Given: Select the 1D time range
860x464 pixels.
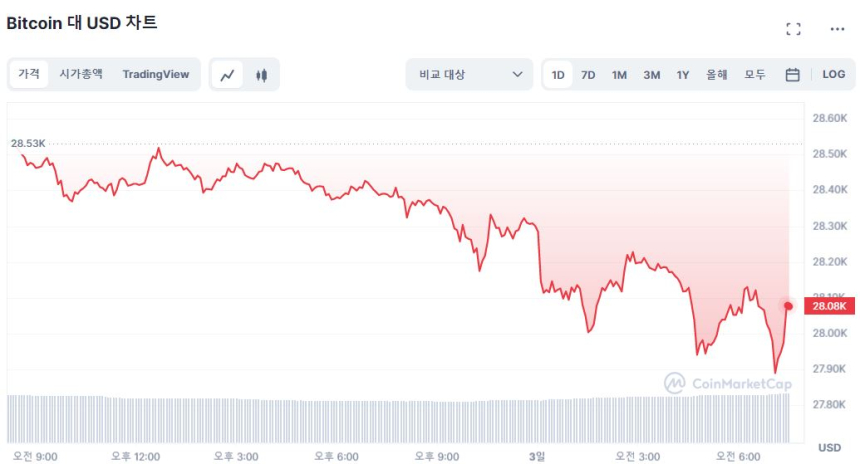Looking at the screenshot, I should (558, 75).
